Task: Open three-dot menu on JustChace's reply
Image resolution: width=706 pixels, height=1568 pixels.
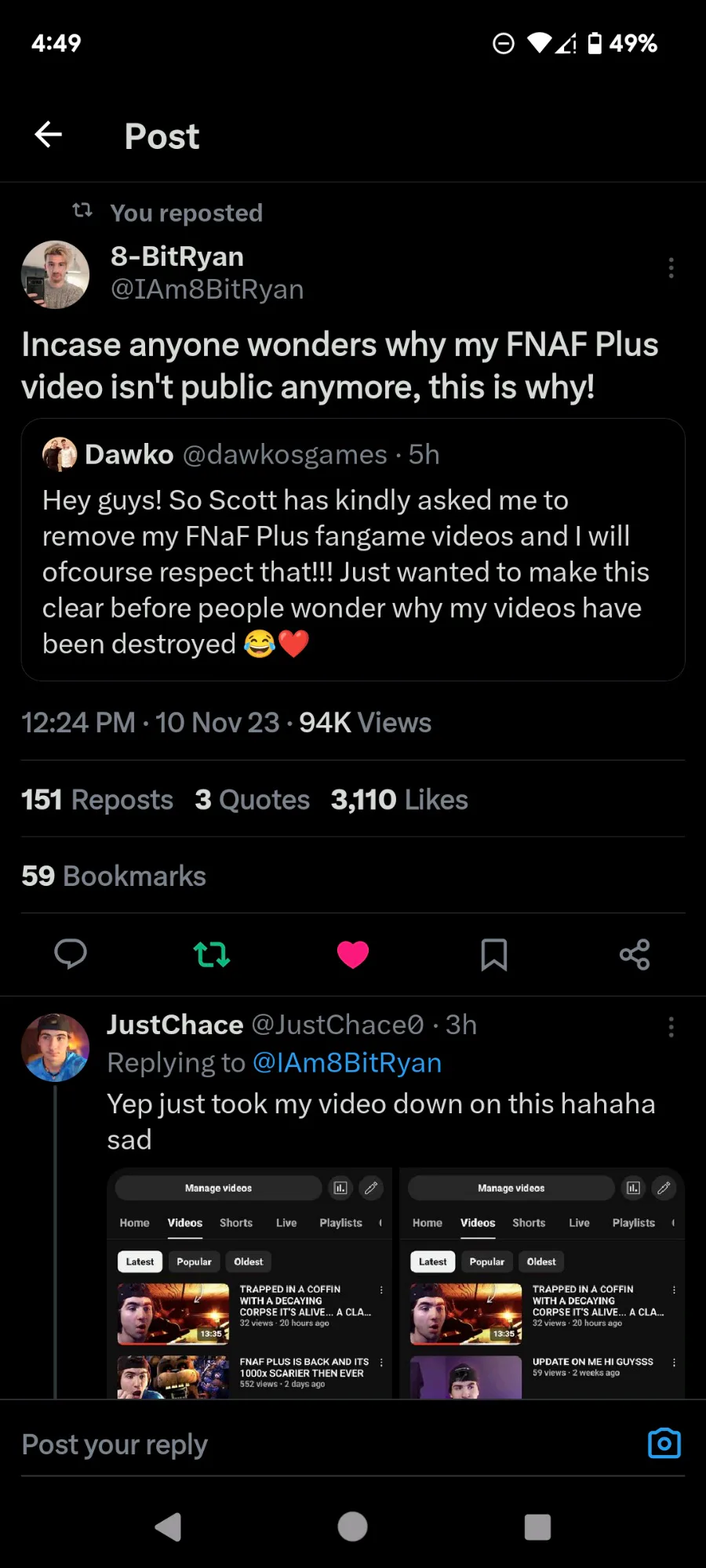Action: pyautogui.click(x=671, y=1027)
